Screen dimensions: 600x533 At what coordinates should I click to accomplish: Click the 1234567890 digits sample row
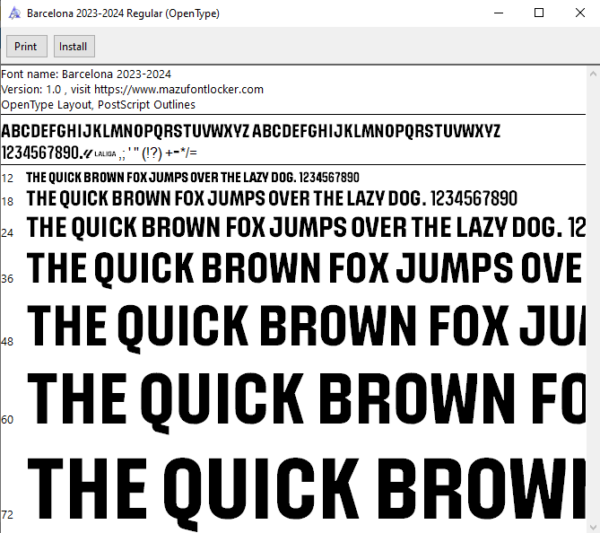coord(99,153)
